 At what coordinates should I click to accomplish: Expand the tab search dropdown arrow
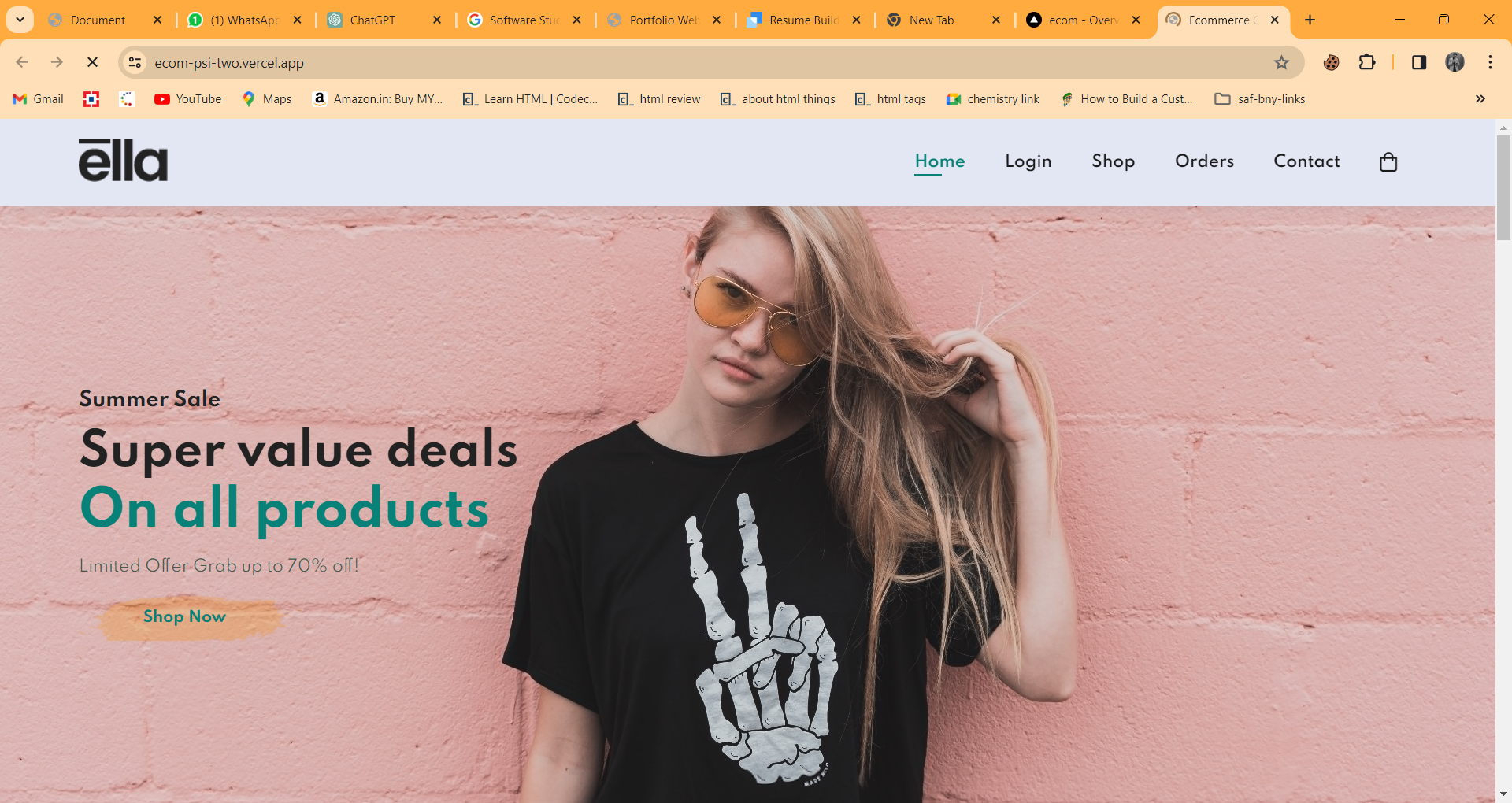(x=20, y=20)
